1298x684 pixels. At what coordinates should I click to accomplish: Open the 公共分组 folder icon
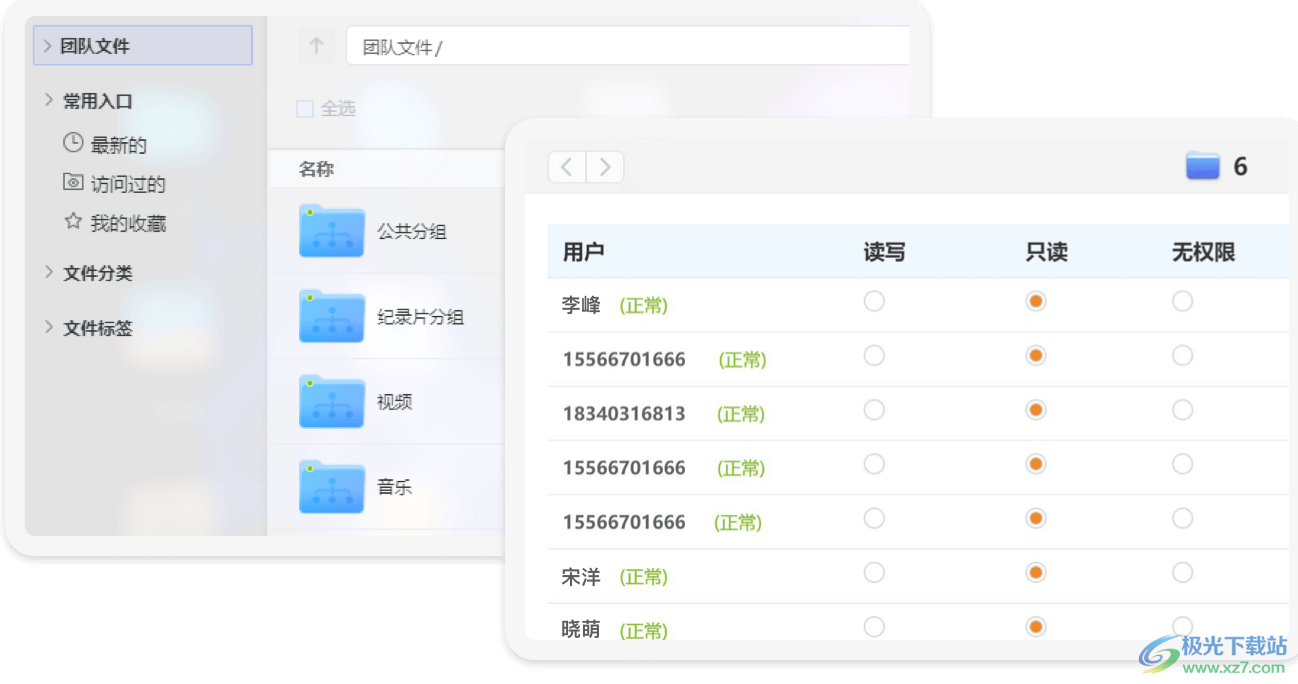pos(331,231)
